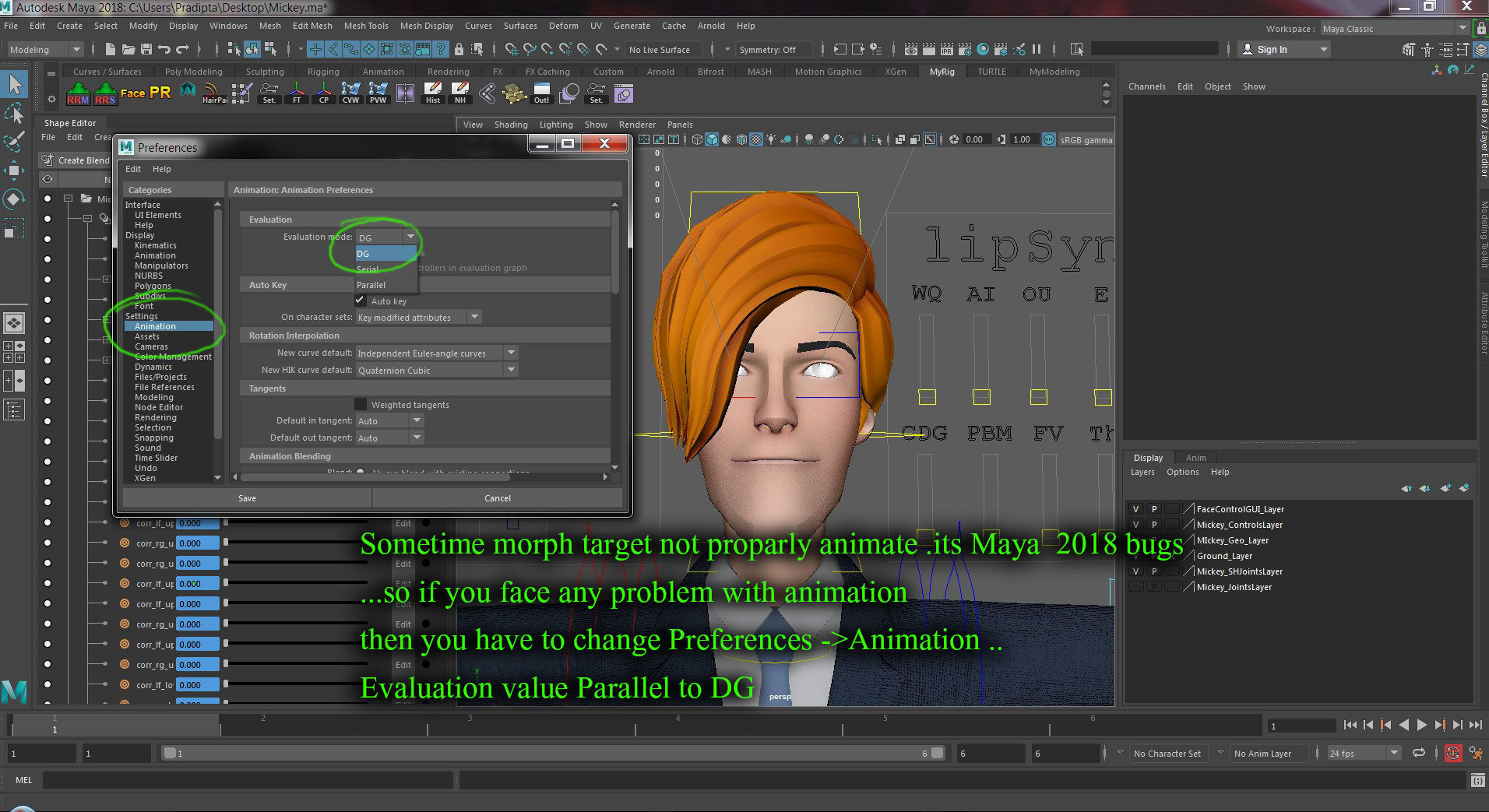The height and width of the screenshot is (812, 1489).
Task: Toggle the Auto key checkbox in Preferences
Action: point(360,301)
